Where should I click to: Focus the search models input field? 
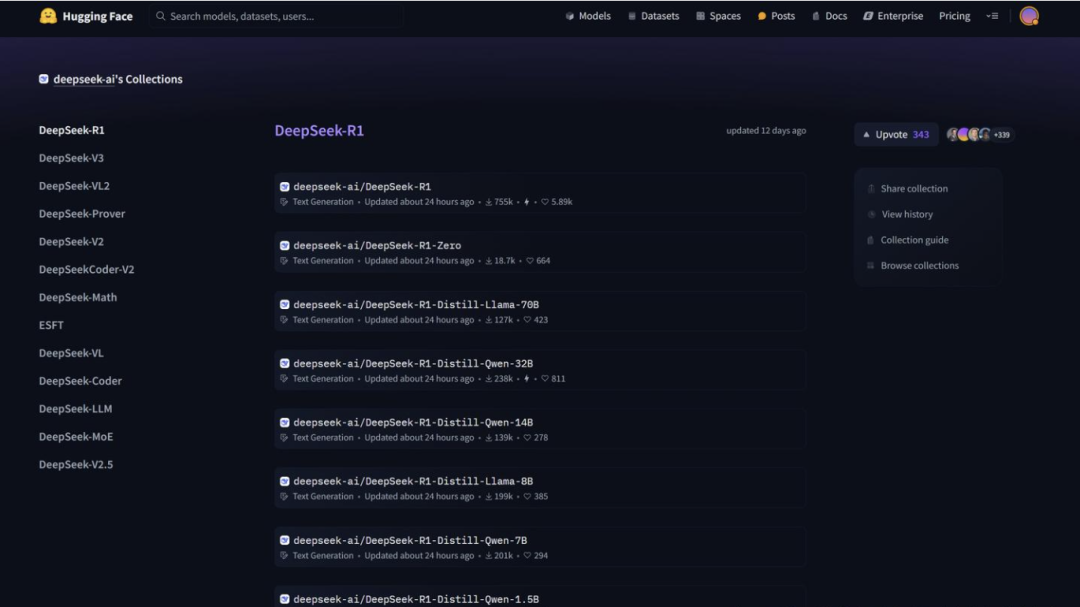(276, 16)
